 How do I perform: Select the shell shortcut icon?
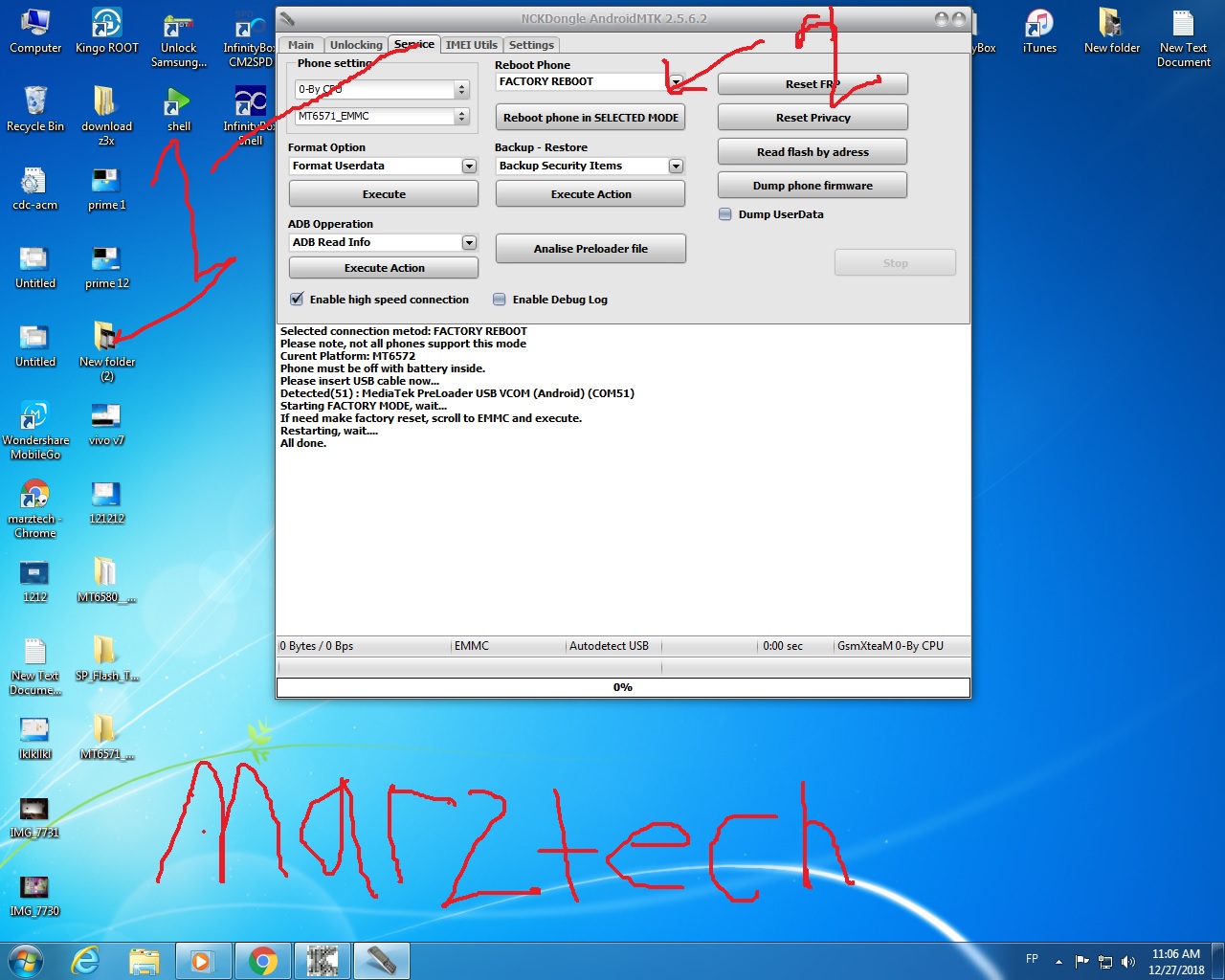tap(178, 108)
